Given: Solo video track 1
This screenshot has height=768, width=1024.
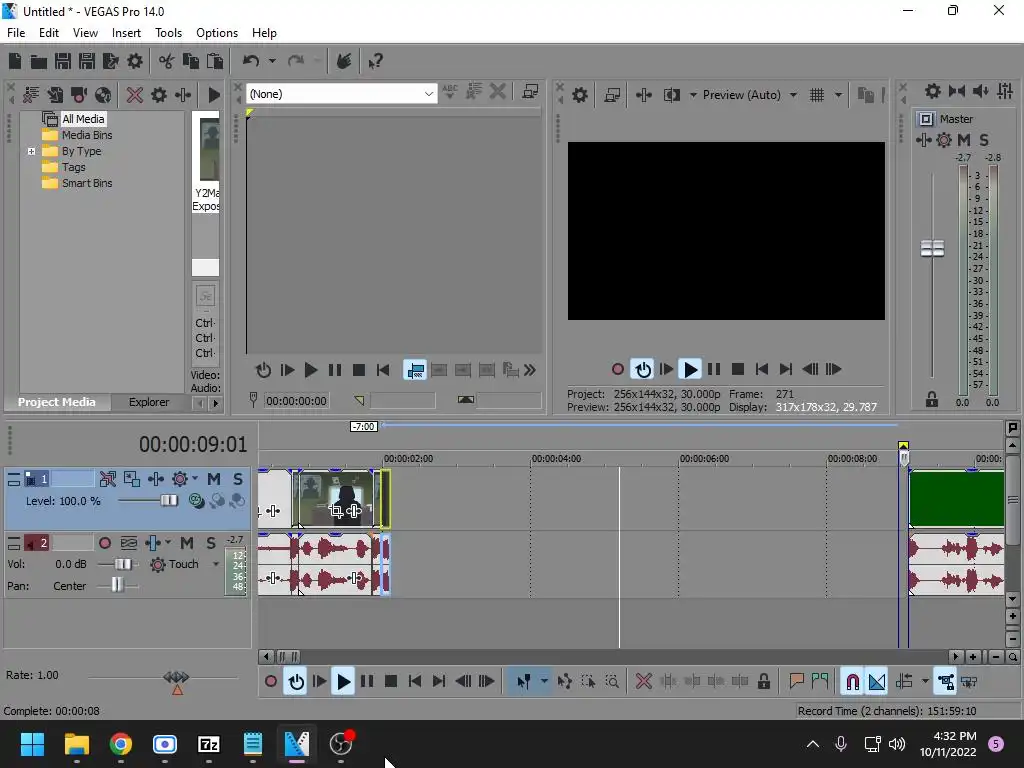Looking at the screenshot, I should pos(238,479).
